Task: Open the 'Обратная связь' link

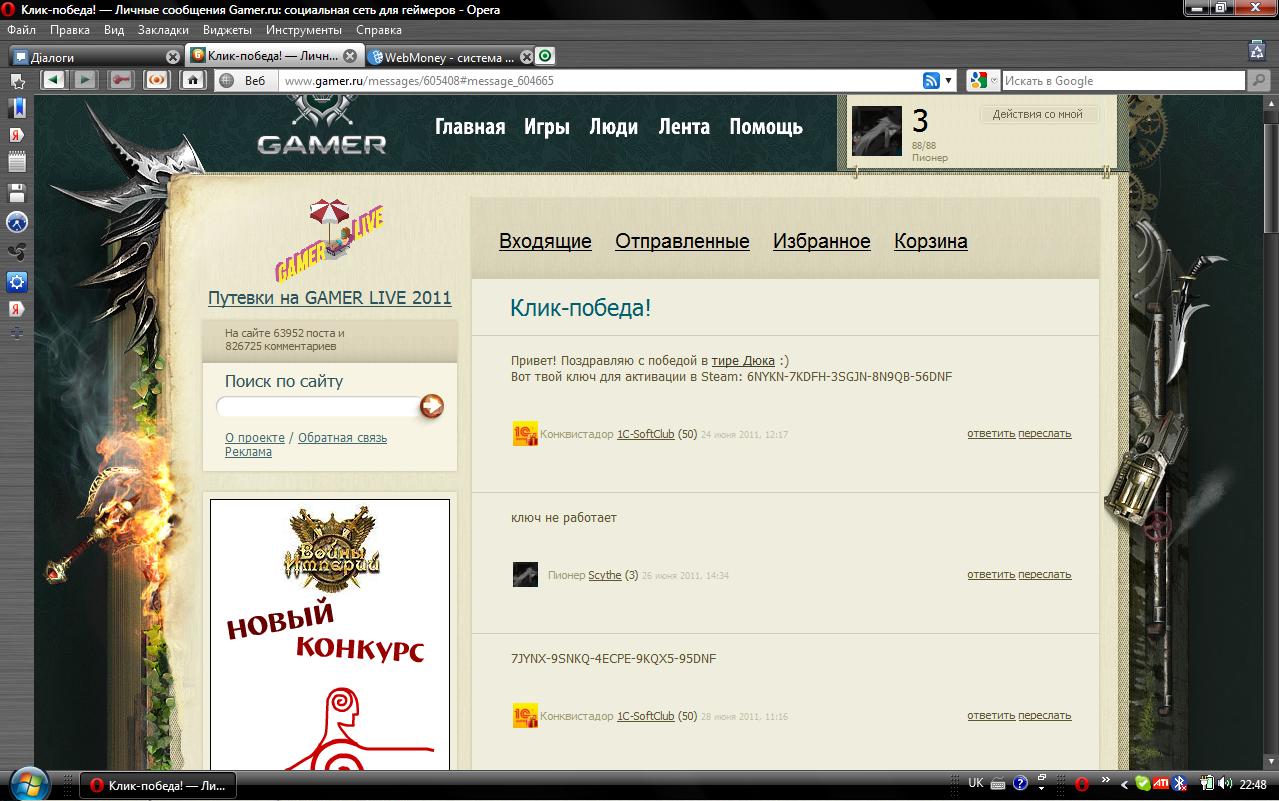Action: coord(342,438)
